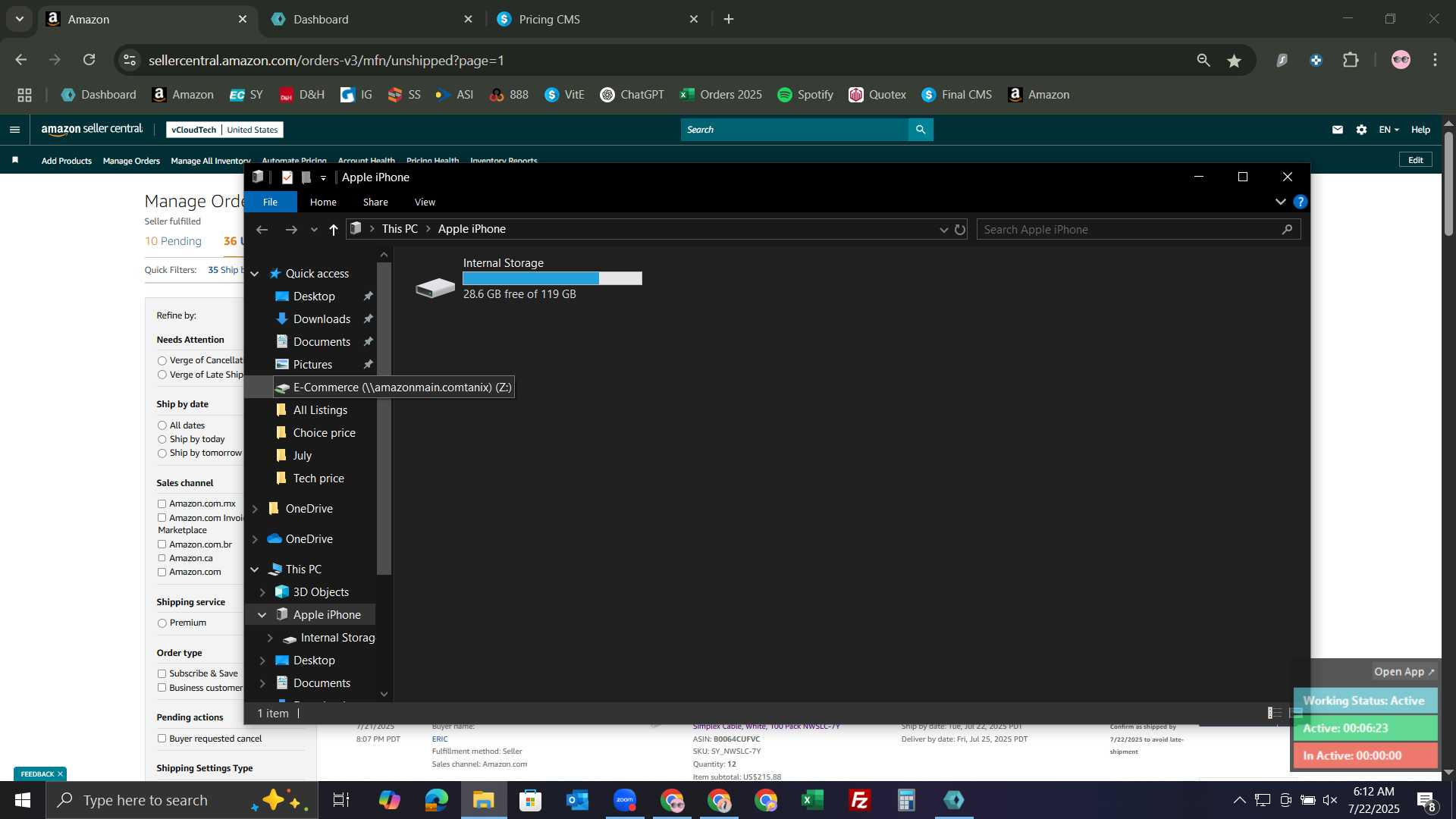Check Amazon.ca sales channel
This screenshot has width=1456, height=819.
point(162,558)
